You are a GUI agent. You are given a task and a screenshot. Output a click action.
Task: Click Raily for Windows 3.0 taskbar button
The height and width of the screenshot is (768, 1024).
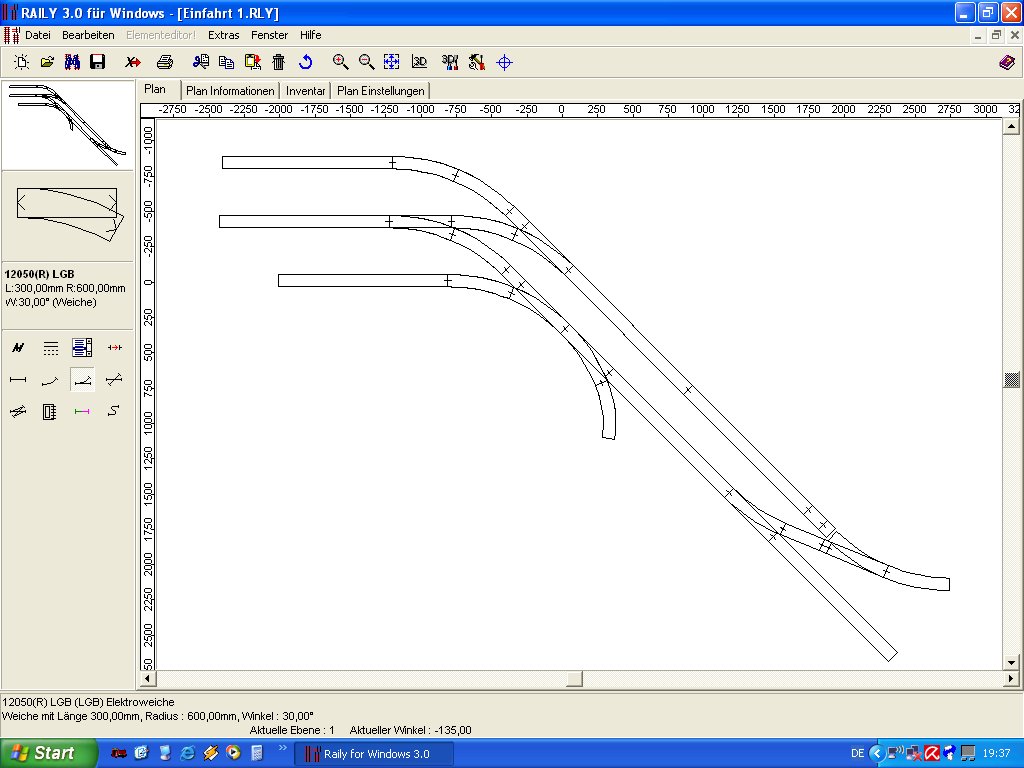pyautogui.click(x=374, y=754)
